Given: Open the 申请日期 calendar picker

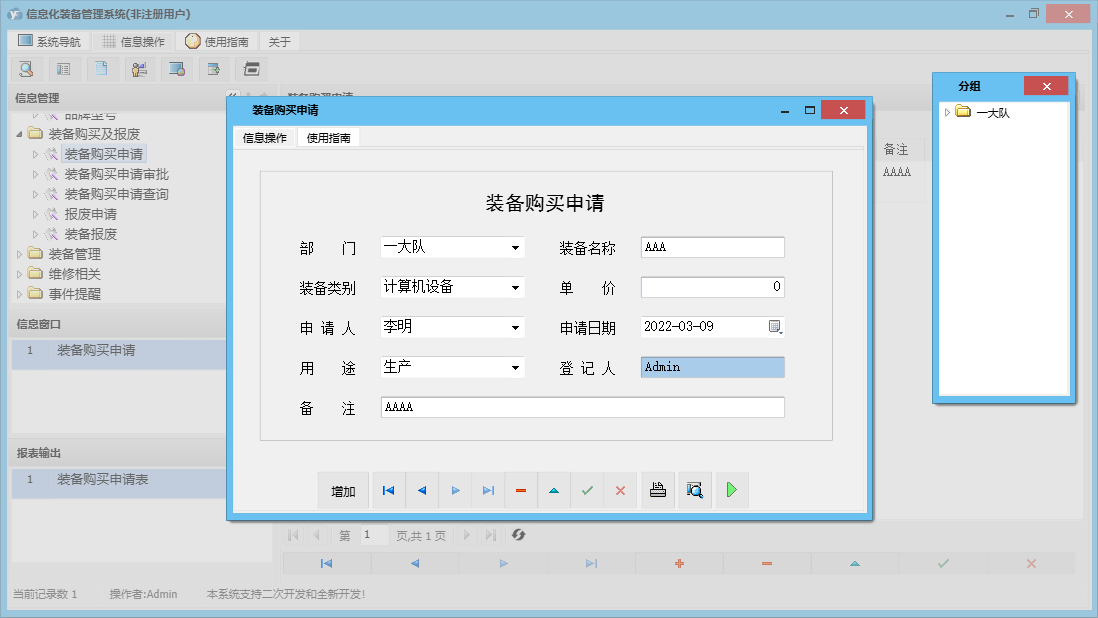Looking at the screenshot, I should point(775,328).
